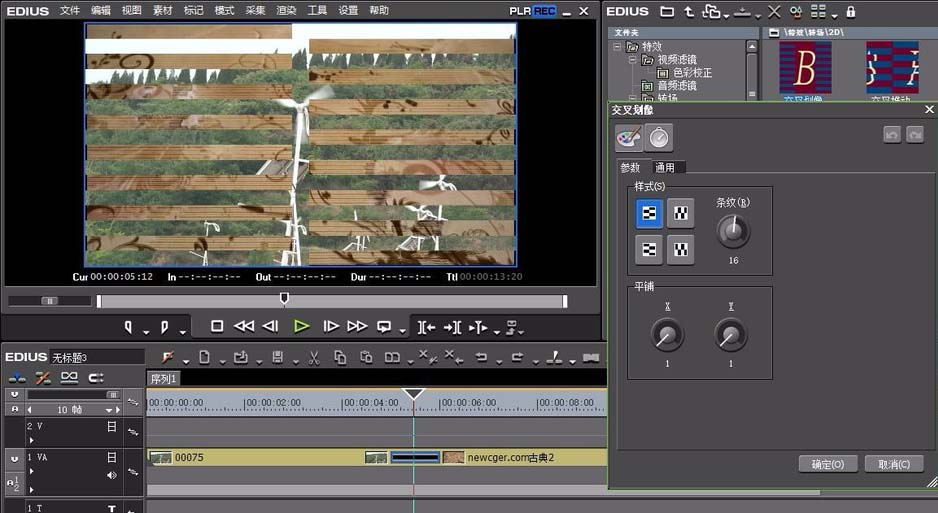Viewport: 938px width, 513px height.
Task: Click the paint palette icon in 交叉划像 dialog
Action: [x=628, y=137]
